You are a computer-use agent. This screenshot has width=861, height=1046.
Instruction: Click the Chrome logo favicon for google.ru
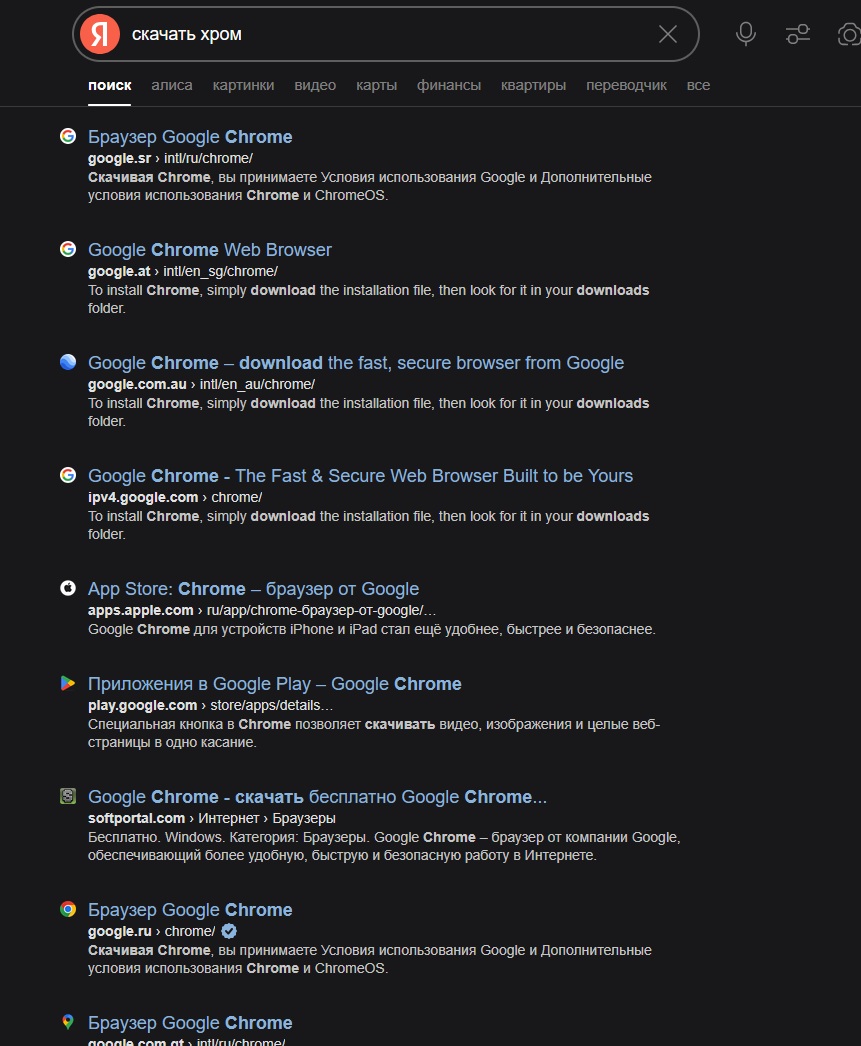point(68,909)
